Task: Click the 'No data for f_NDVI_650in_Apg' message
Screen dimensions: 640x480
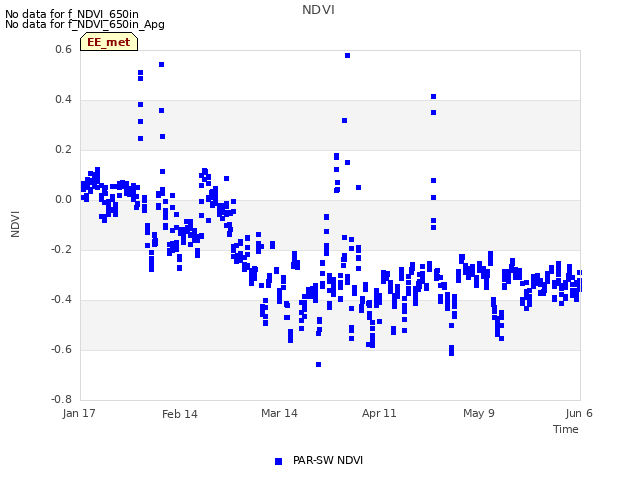Action: 85,24
